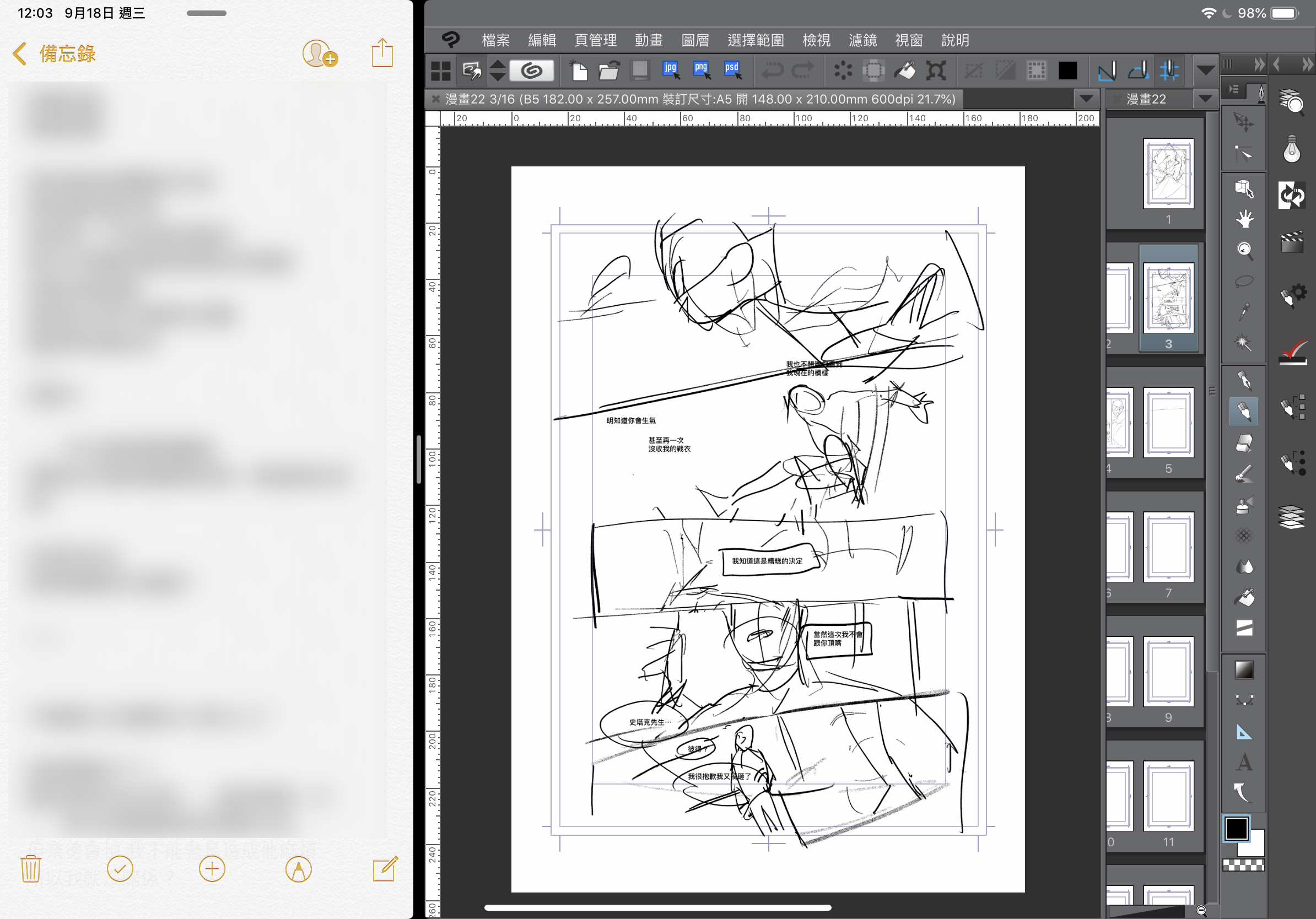Open the tool palette menu icon
This screenshot has height=919, width=1316.
click(1234, 89)
